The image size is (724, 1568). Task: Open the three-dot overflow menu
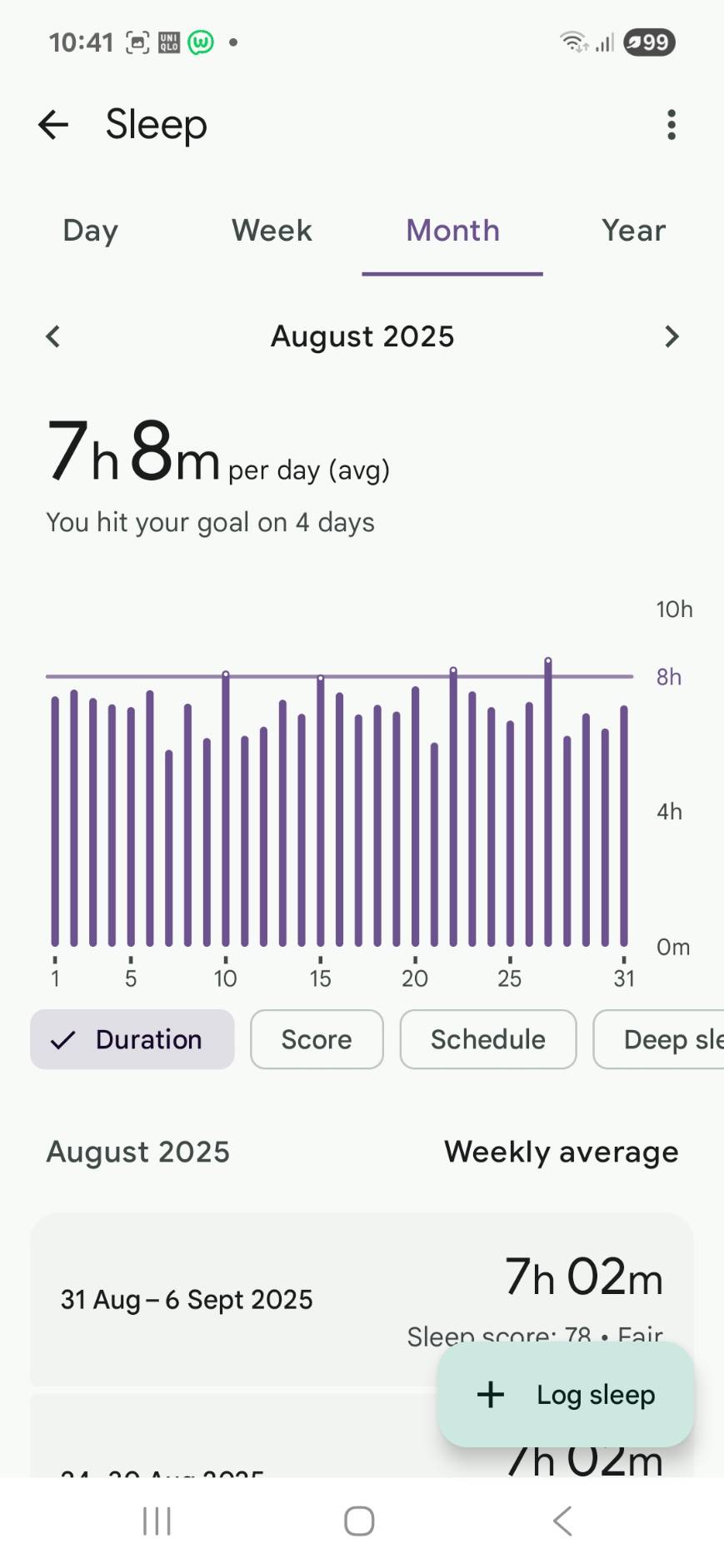671,125
